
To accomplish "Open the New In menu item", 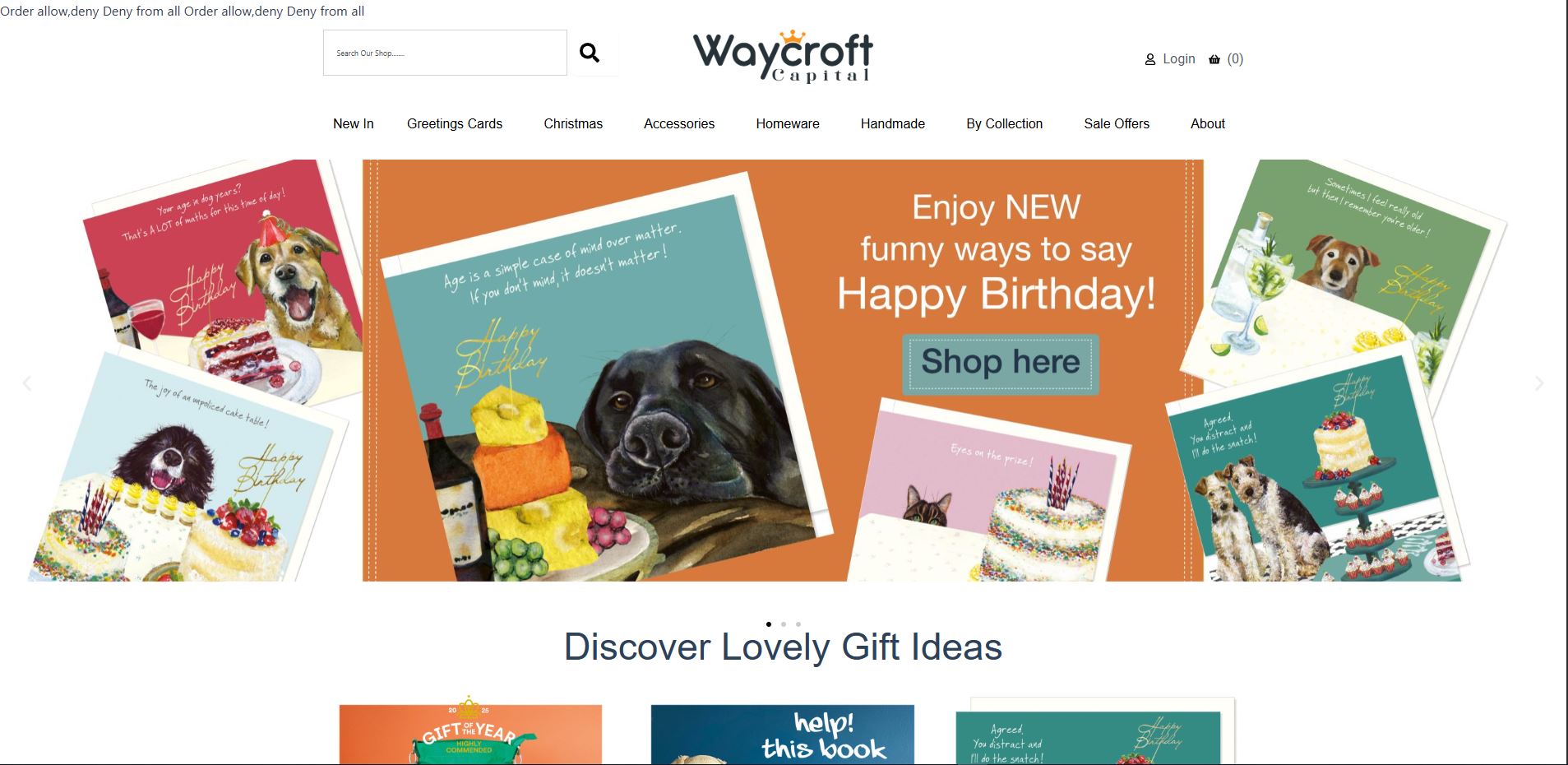I will [354, 123].
